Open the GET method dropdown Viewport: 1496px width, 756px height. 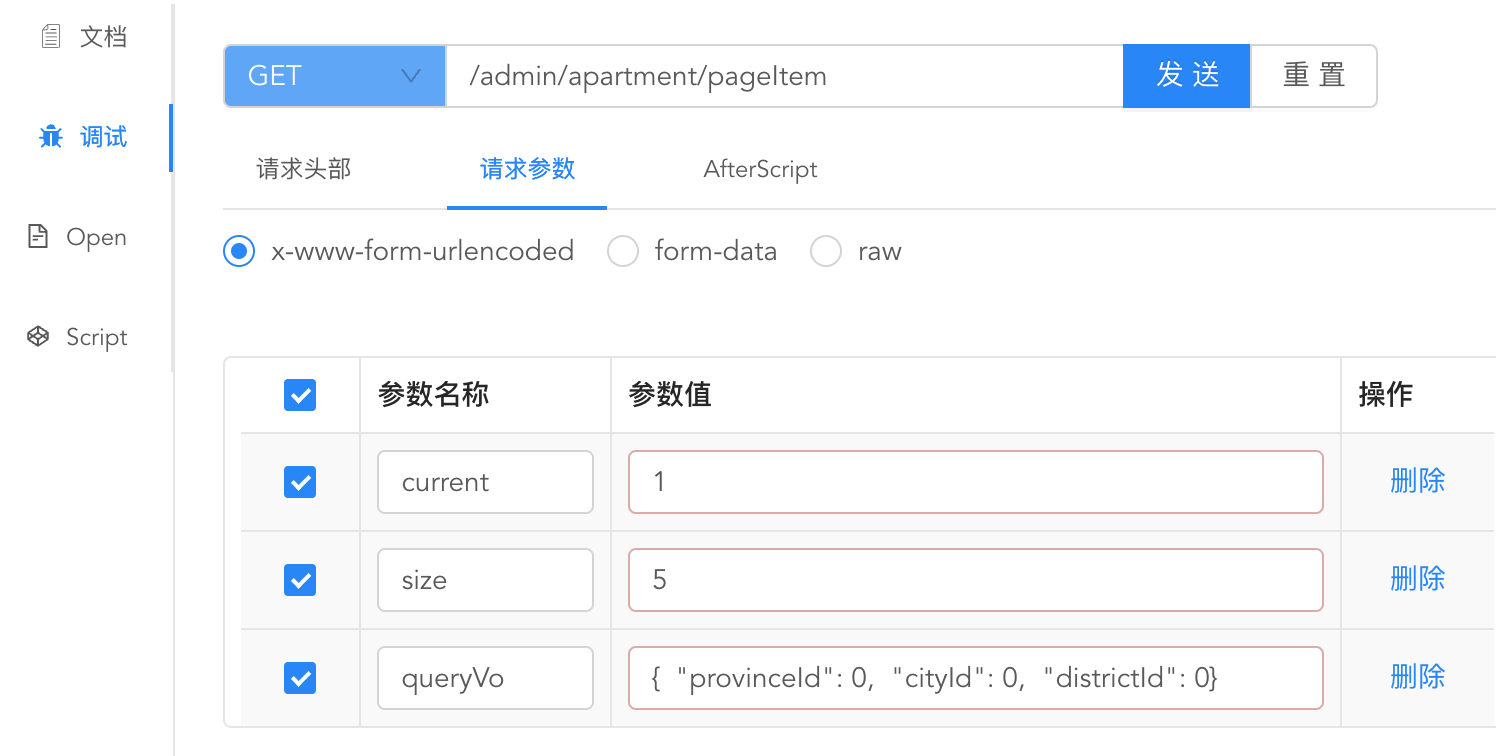pyautogui.click(x=334, y=76)
